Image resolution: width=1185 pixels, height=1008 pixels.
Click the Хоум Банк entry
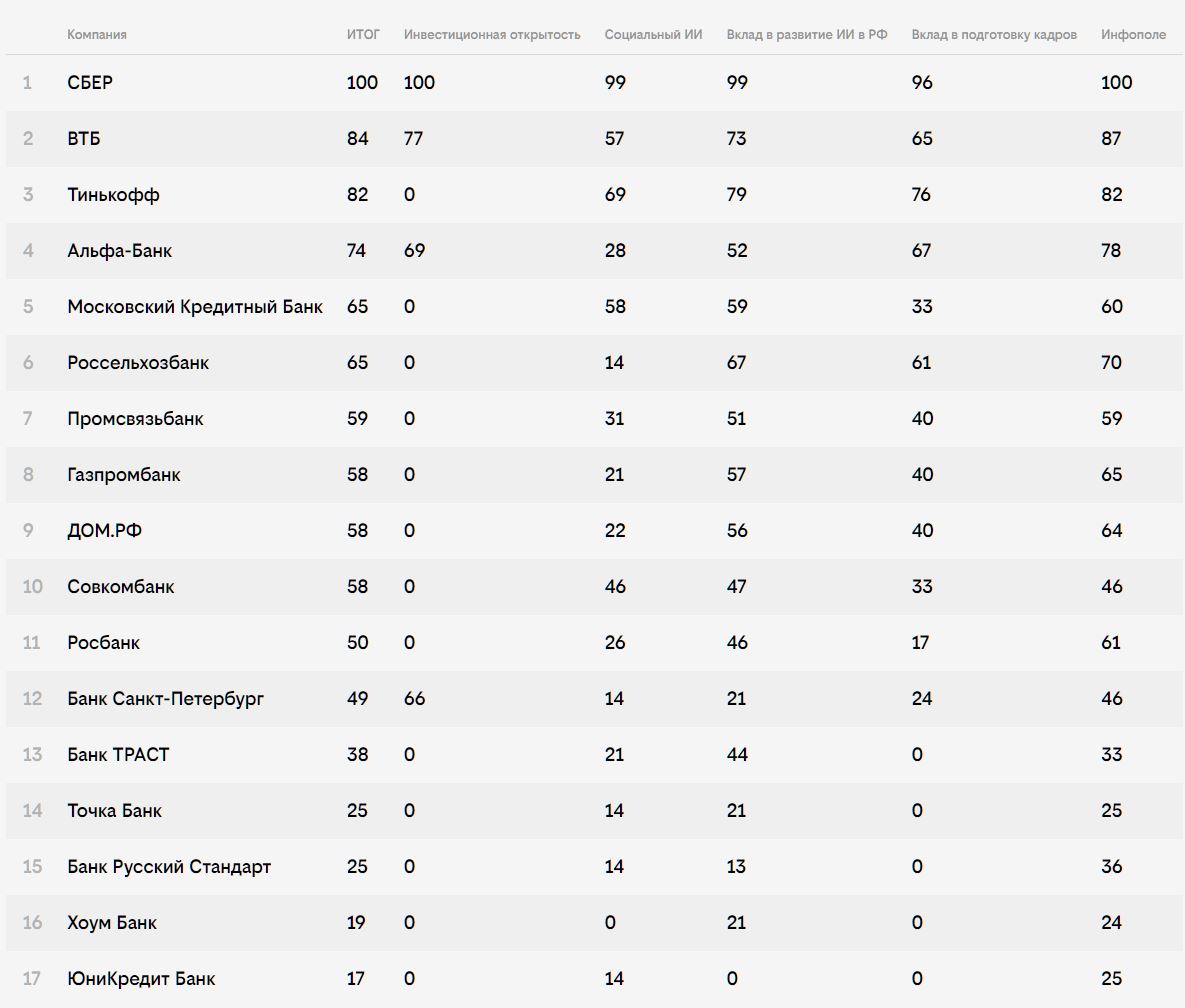point(112,923)
